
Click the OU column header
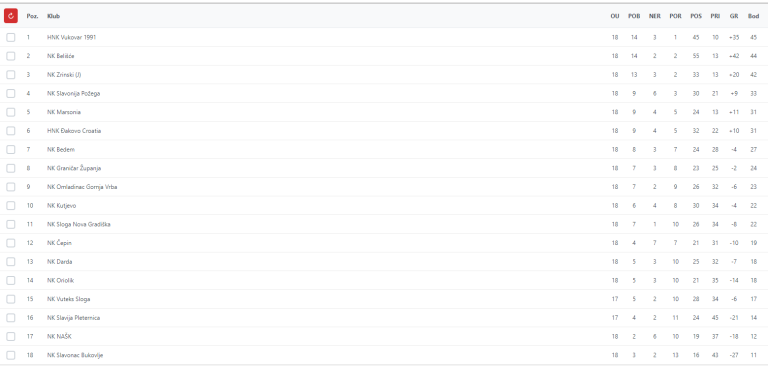coord(615,16)
